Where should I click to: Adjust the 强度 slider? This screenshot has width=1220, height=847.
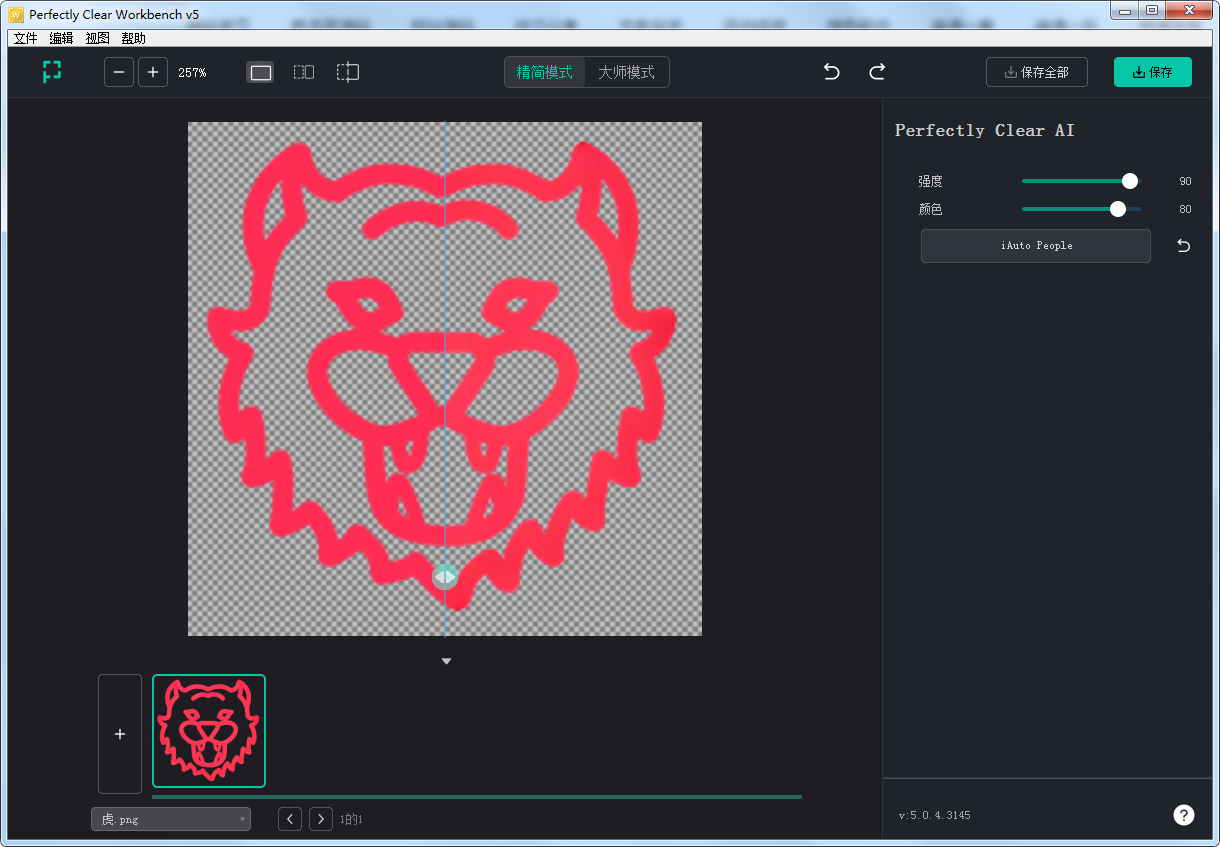[x=1129, y=181]
